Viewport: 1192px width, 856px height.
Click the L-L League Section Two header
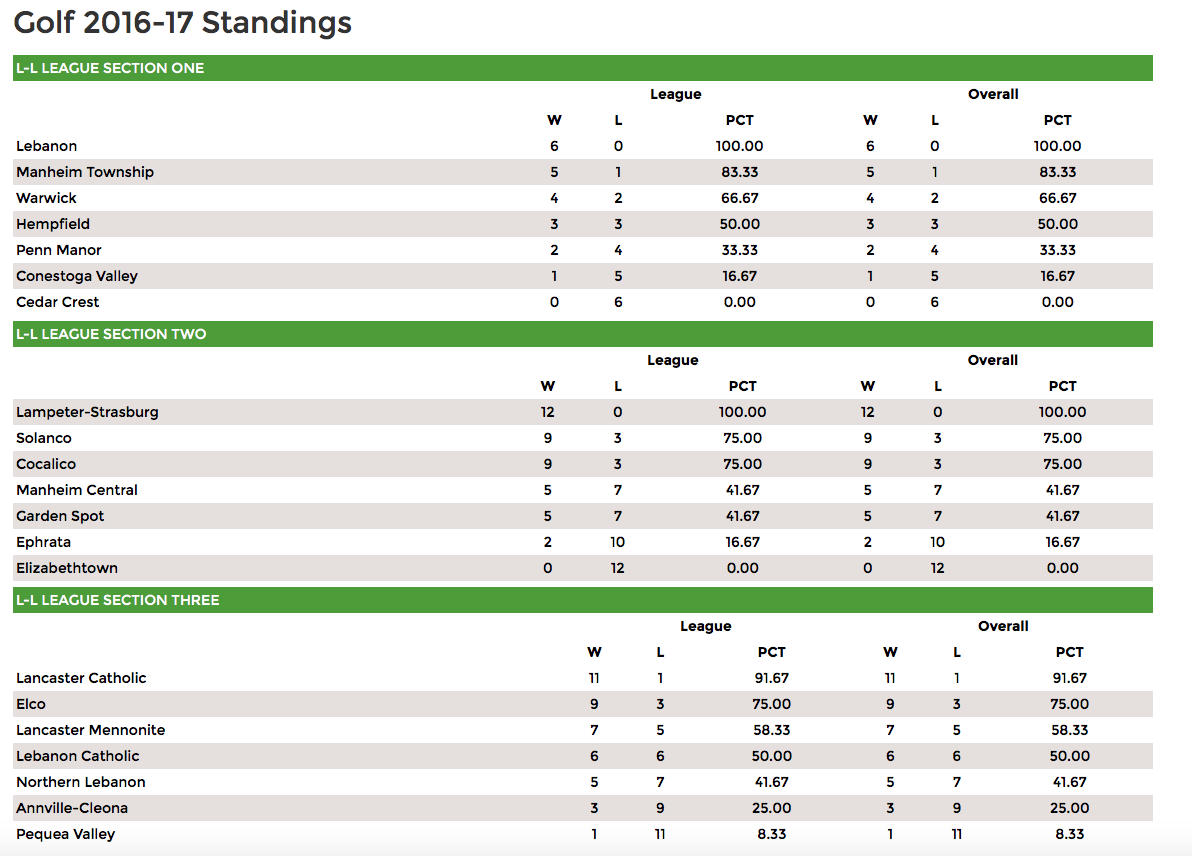[582, 334]
